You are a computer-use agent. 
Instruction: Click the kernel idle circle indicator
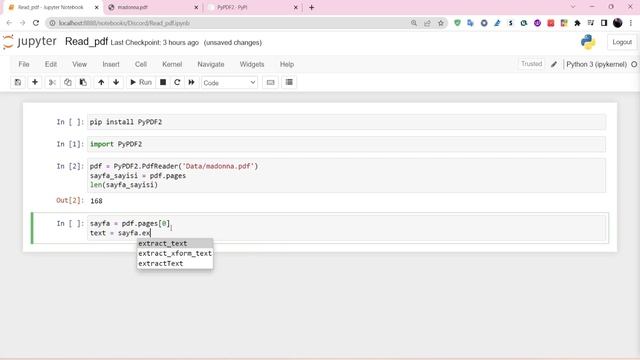coord(634,64)
